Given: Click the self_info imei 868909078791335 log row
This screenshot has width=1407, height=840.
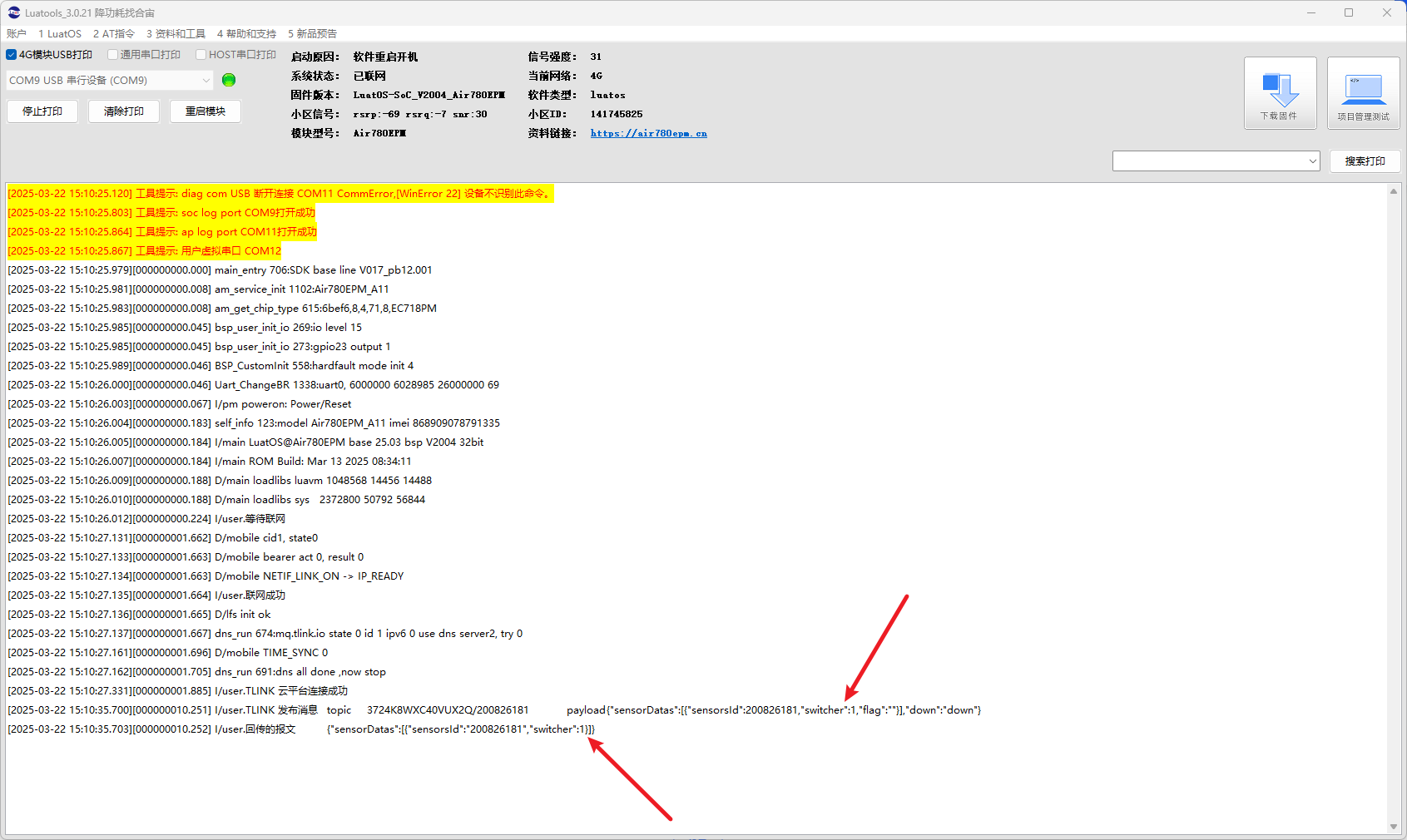Looking at the screenshot, I should [x=254, y=423].
